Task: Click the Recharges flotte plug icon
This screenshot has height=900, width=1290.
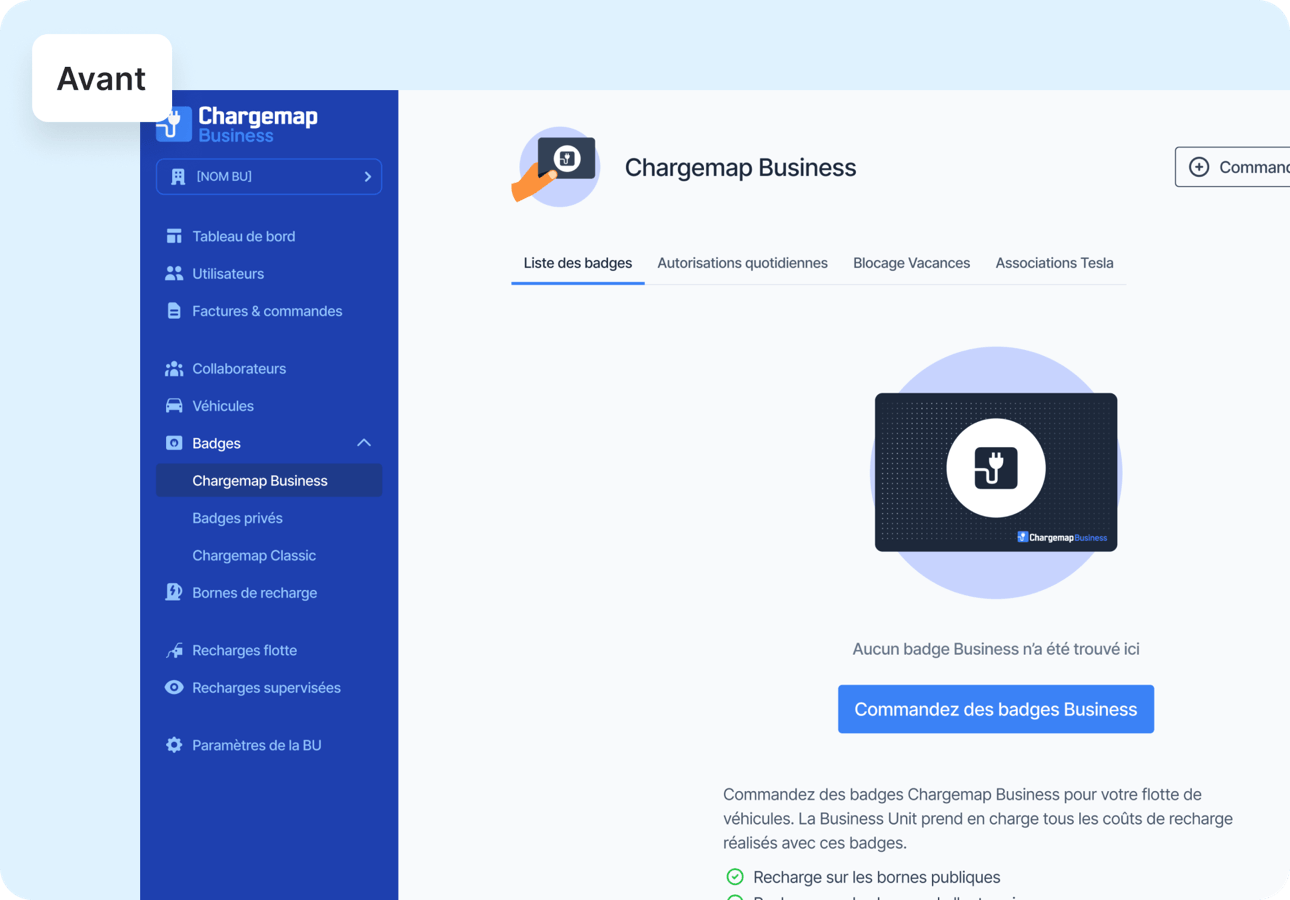Action: (x=174, y=650)
